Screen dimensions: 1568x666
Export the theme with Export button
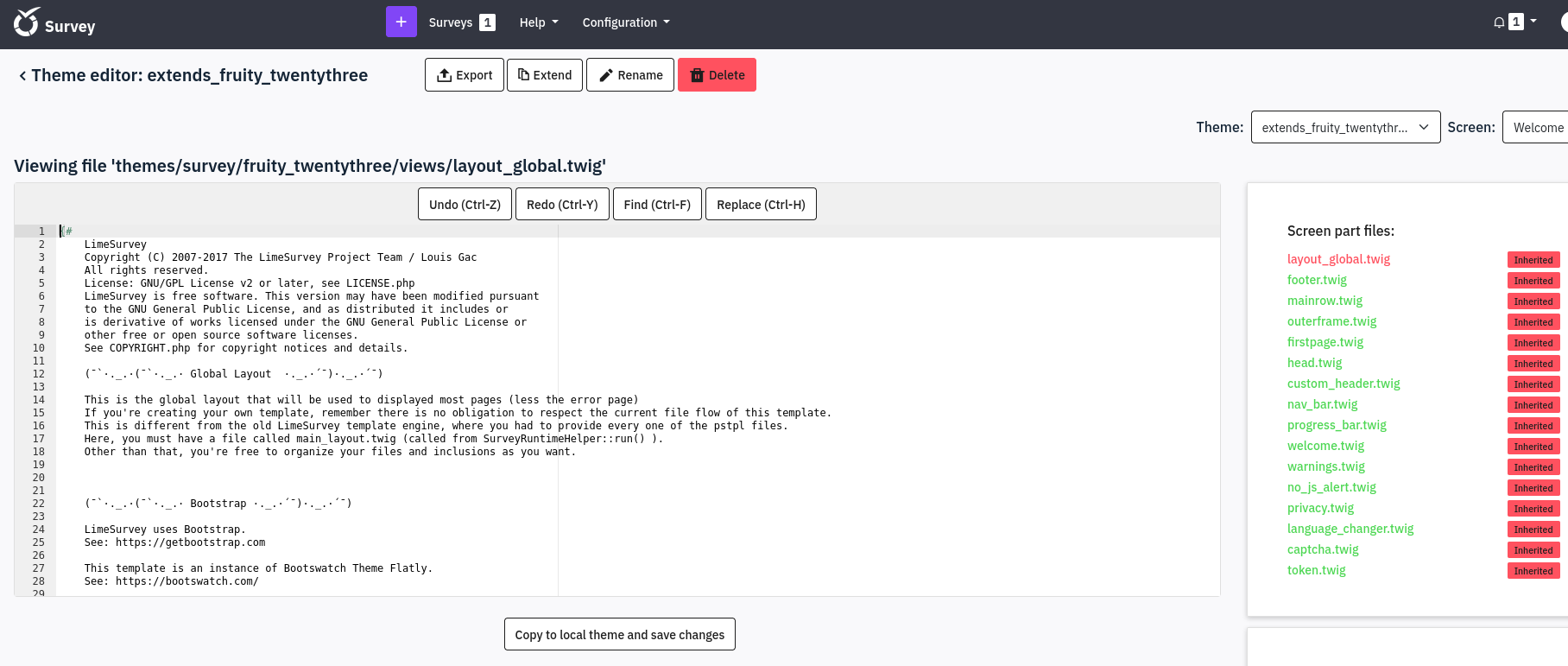coord(465,75)
